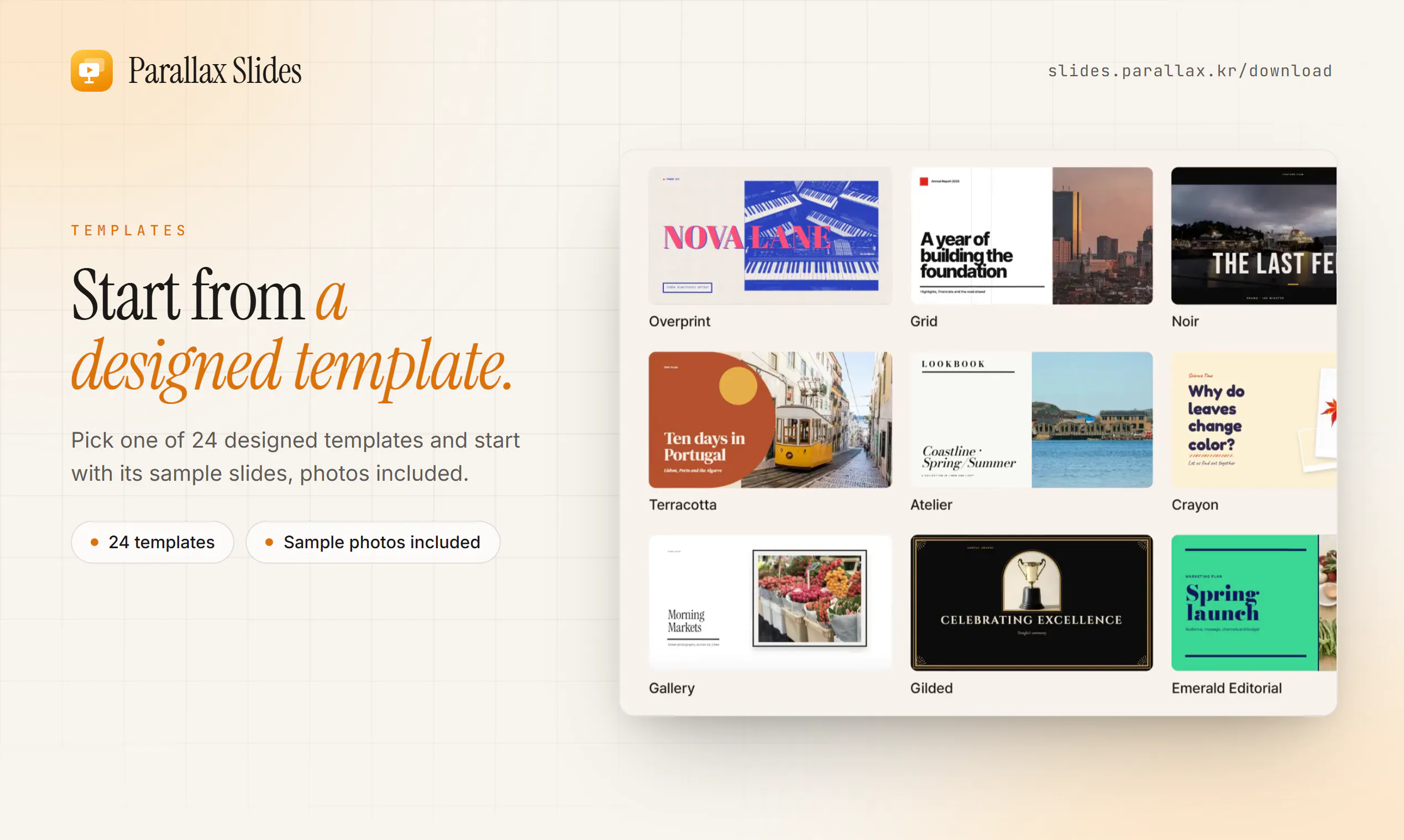Click the 'Sample photos included' pill
The width and height of the screenshot is (1404, 840).
[373, 542]
